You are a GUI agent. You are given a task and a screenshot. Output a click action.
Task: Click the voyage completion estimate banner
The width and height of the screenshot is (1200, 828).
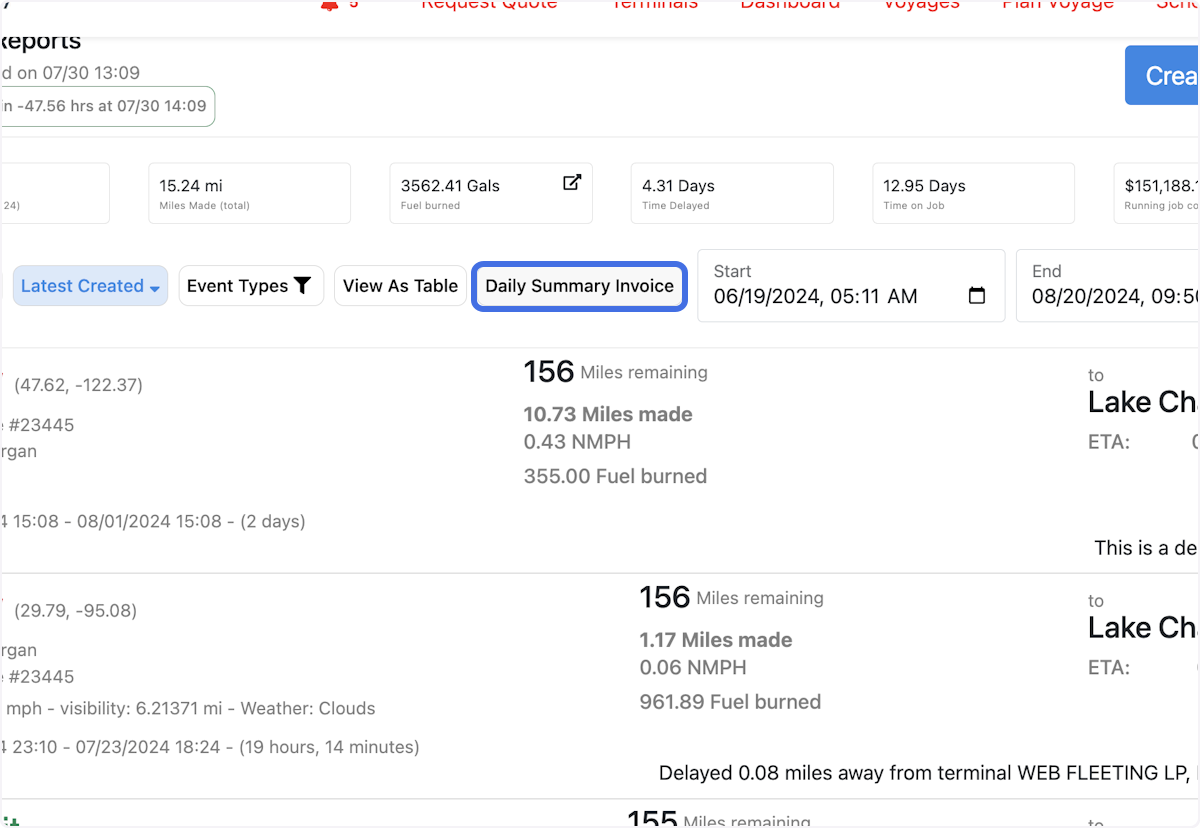107,106
